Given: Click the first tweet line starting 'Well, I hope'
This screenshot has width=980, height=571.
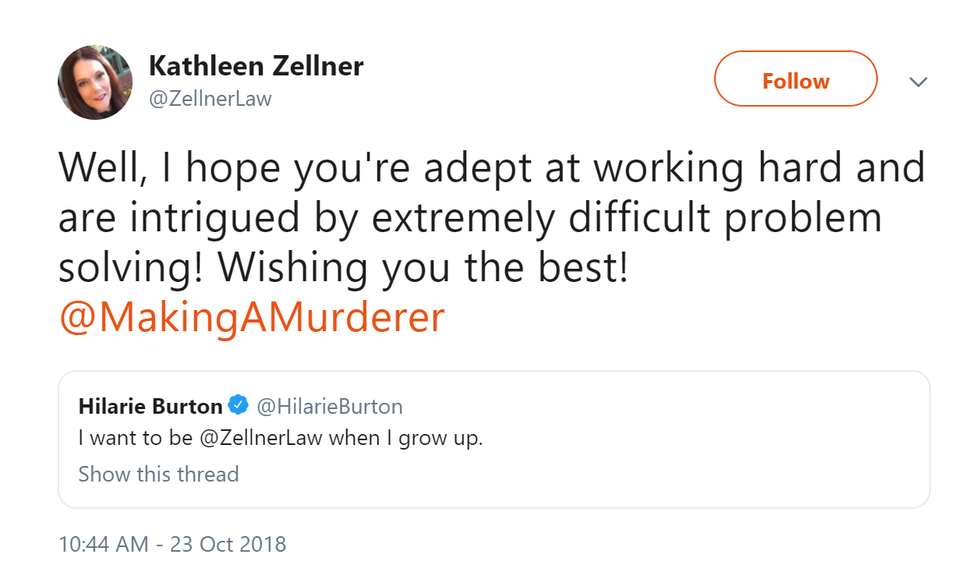Looking at the screenshot, I should 490,168.
